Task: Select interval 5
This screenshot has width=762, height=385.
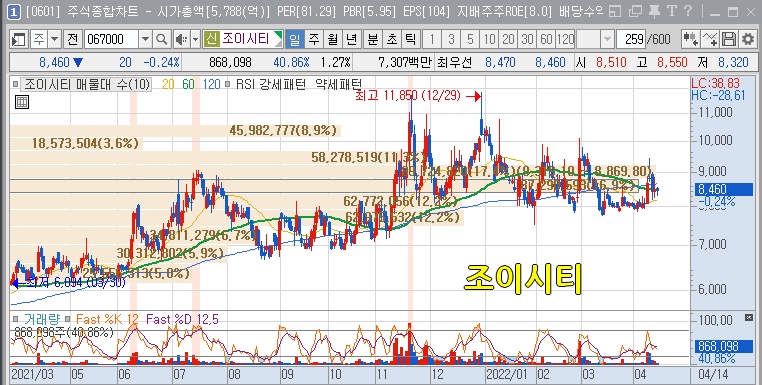Action: click(470, 39)
